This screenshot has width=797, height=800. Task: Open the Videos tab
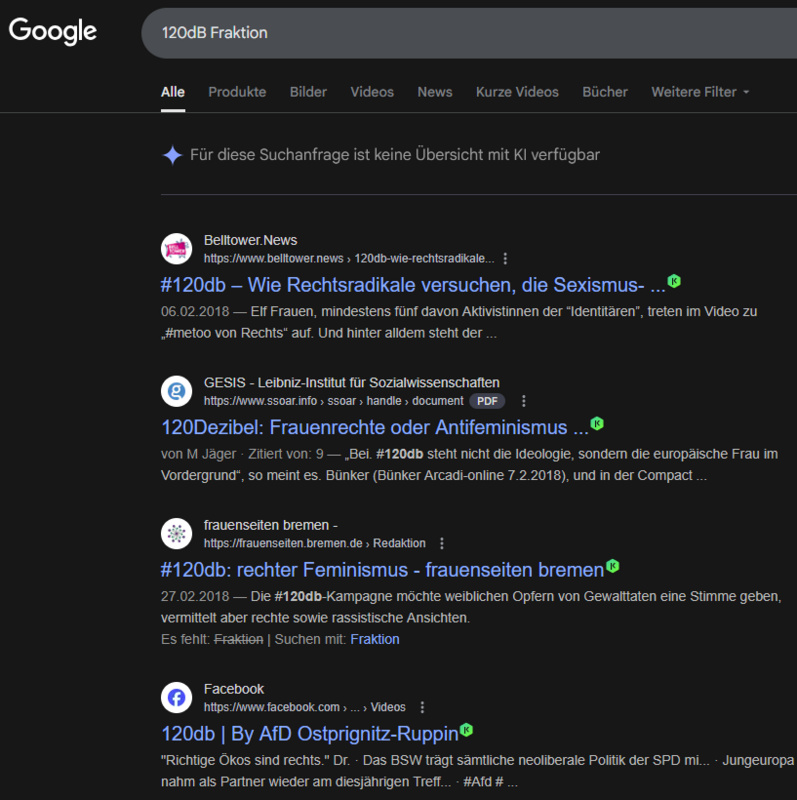tap(372, 92)
